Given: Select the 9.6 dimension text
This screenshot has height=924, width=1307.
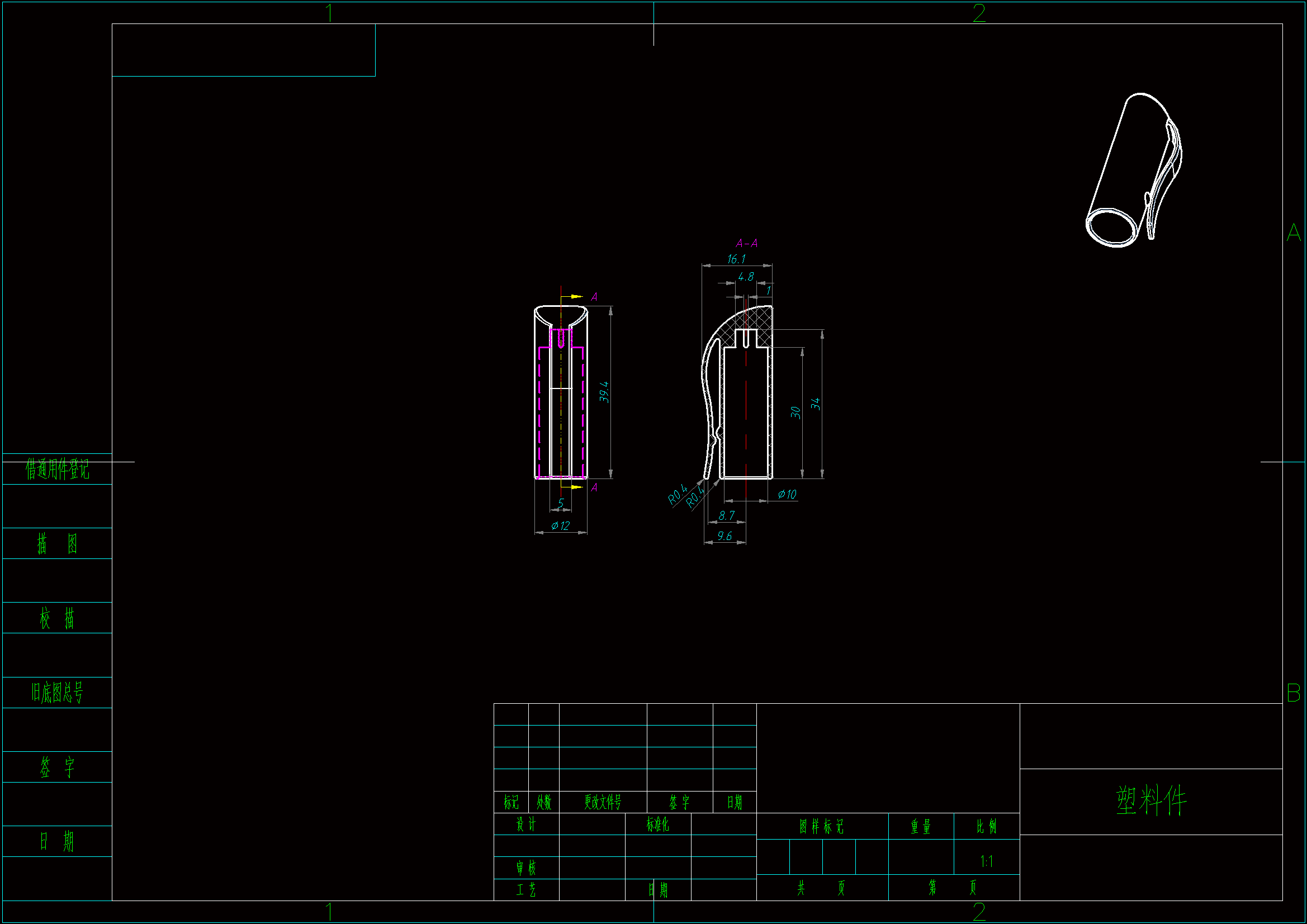Looking at the screenshot, I should (724, 536).
